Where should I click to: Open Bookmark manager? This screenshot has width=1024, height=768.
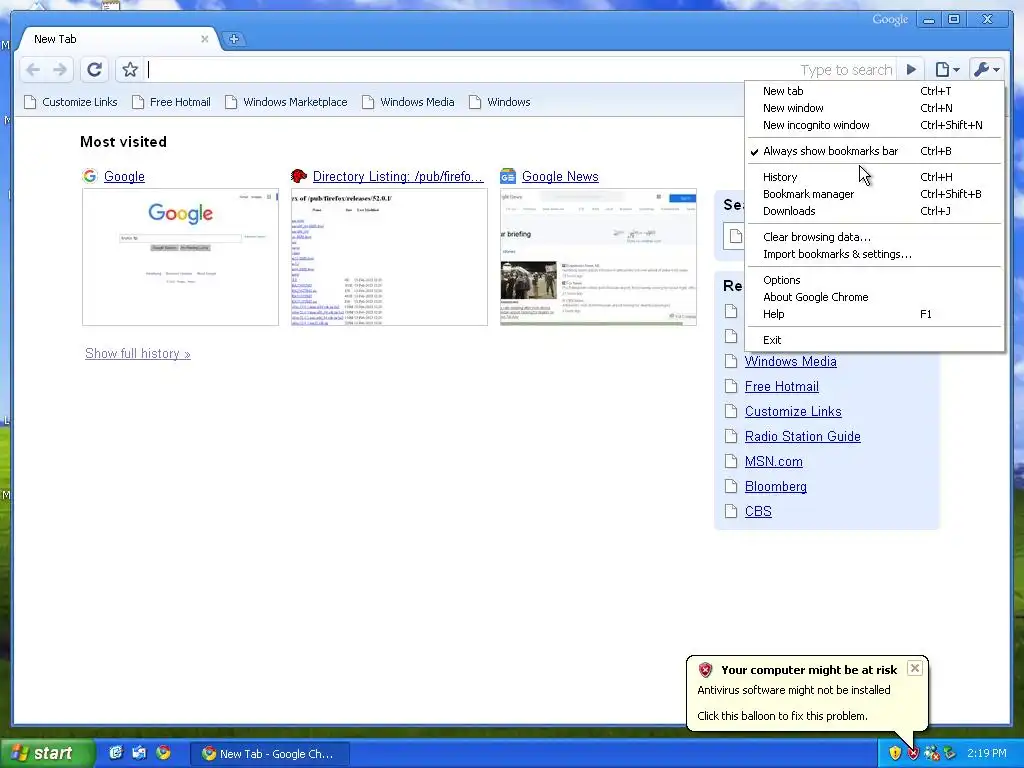click(874, 194)
